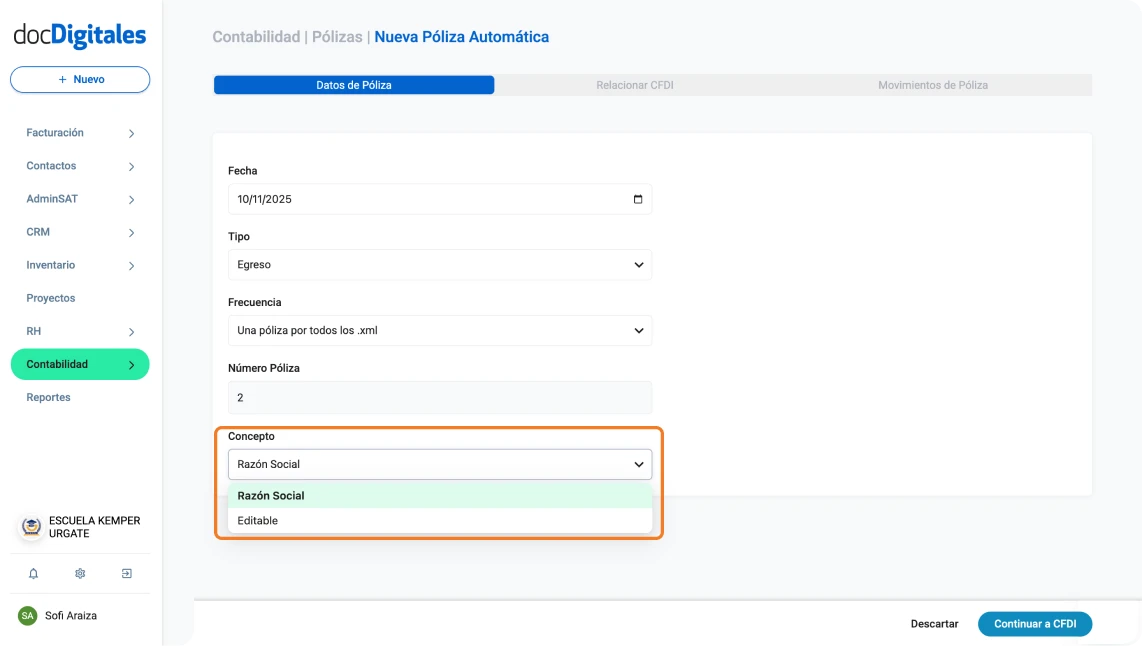Switch to the Relacionar CFDI tab
The width and height of the screenshot is (1142, 646).
coord(634,85)
